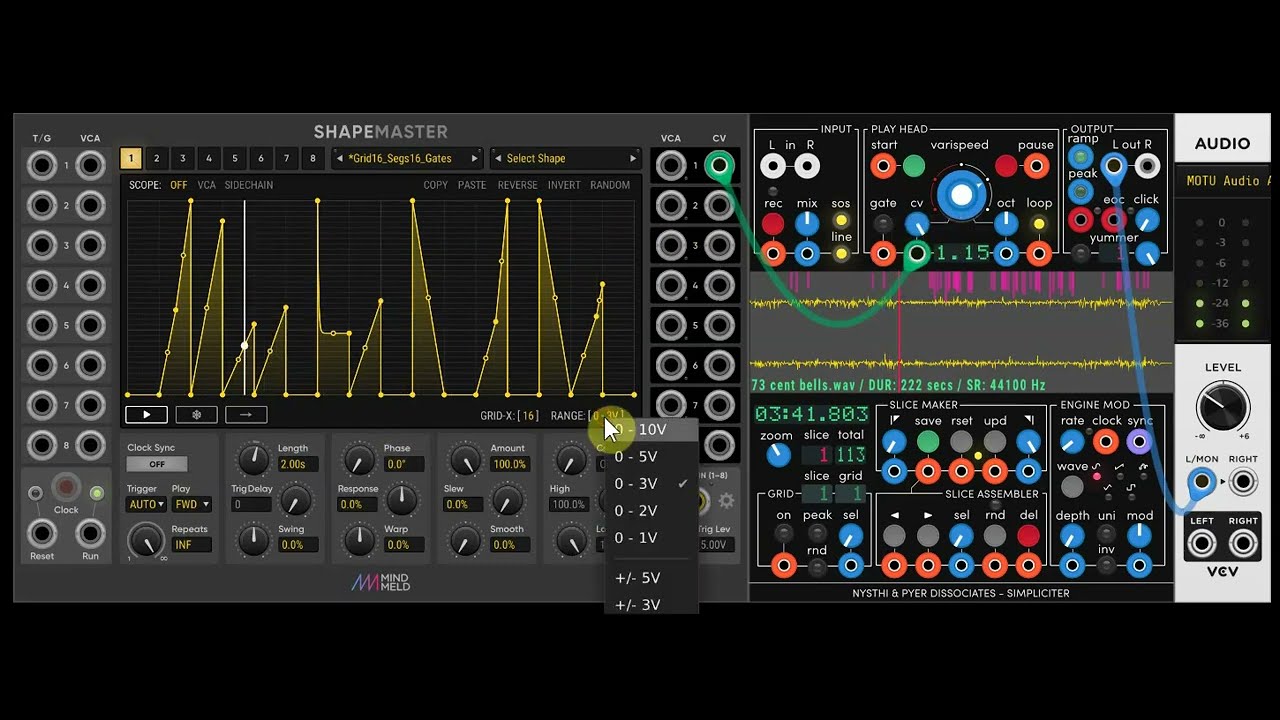Click the Reset jack in ShapeMaster

(42, 533)
